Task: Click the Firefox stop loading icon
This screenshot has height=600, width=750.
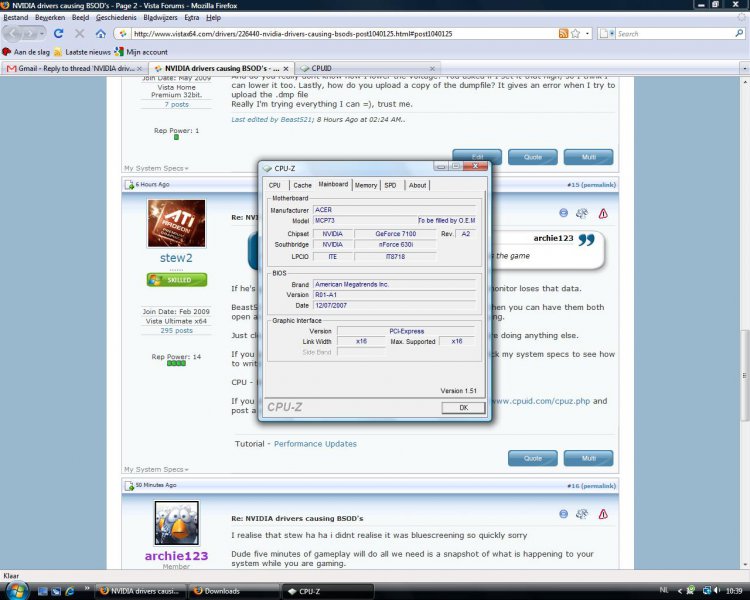Action: pyautogui.click(x=79, y=33)
